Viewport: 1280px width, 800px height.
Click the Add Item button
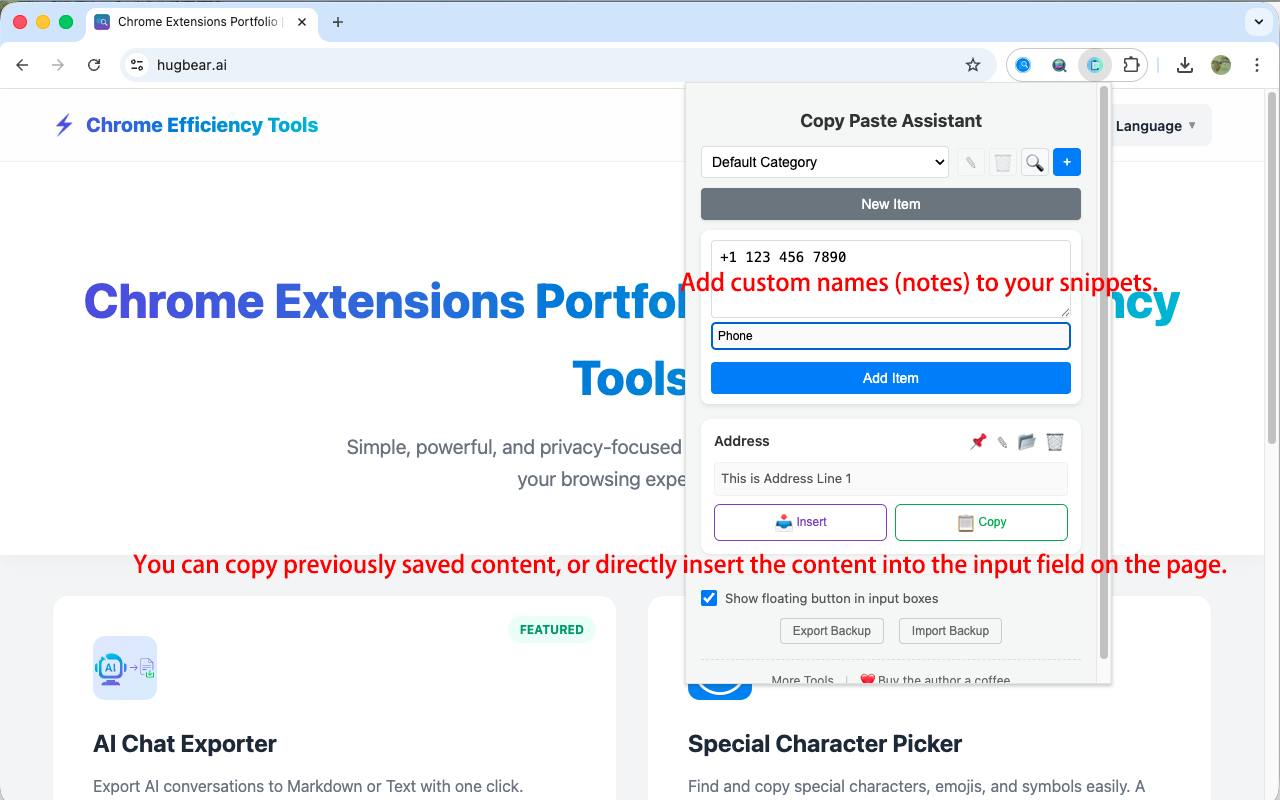pos(890,378)
